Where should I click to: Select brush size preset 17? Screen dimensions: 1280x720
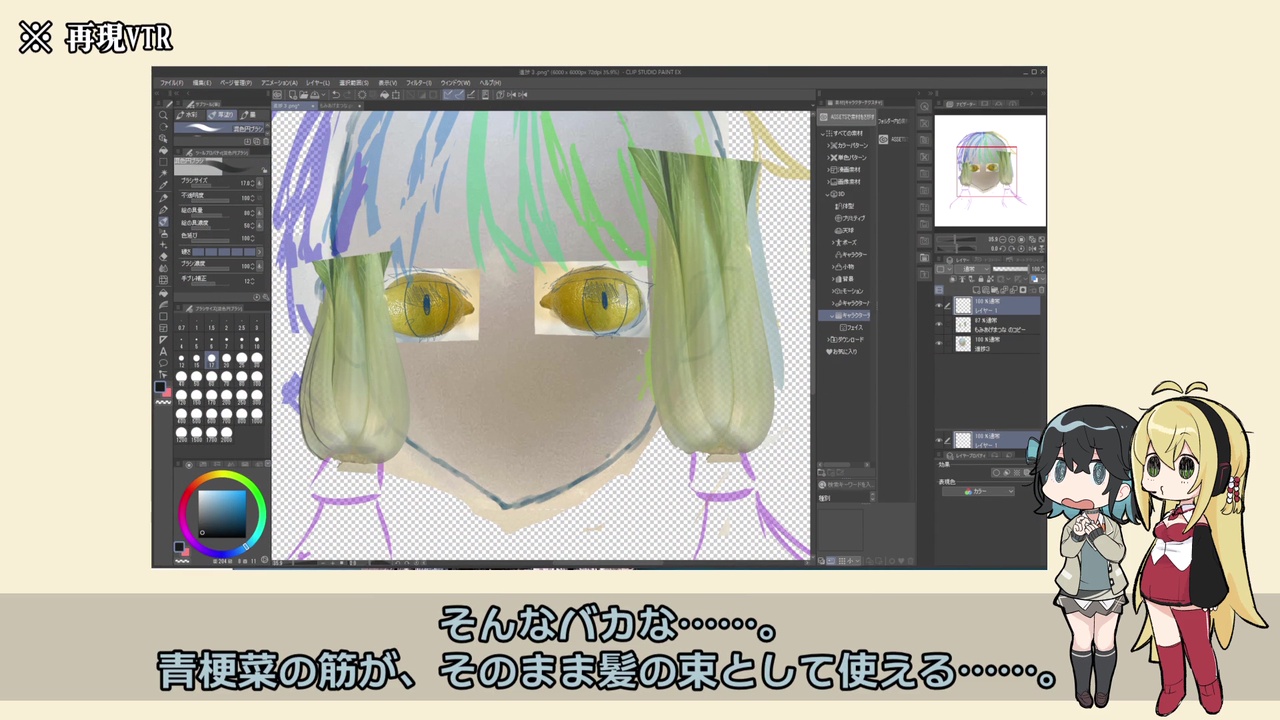212,359
